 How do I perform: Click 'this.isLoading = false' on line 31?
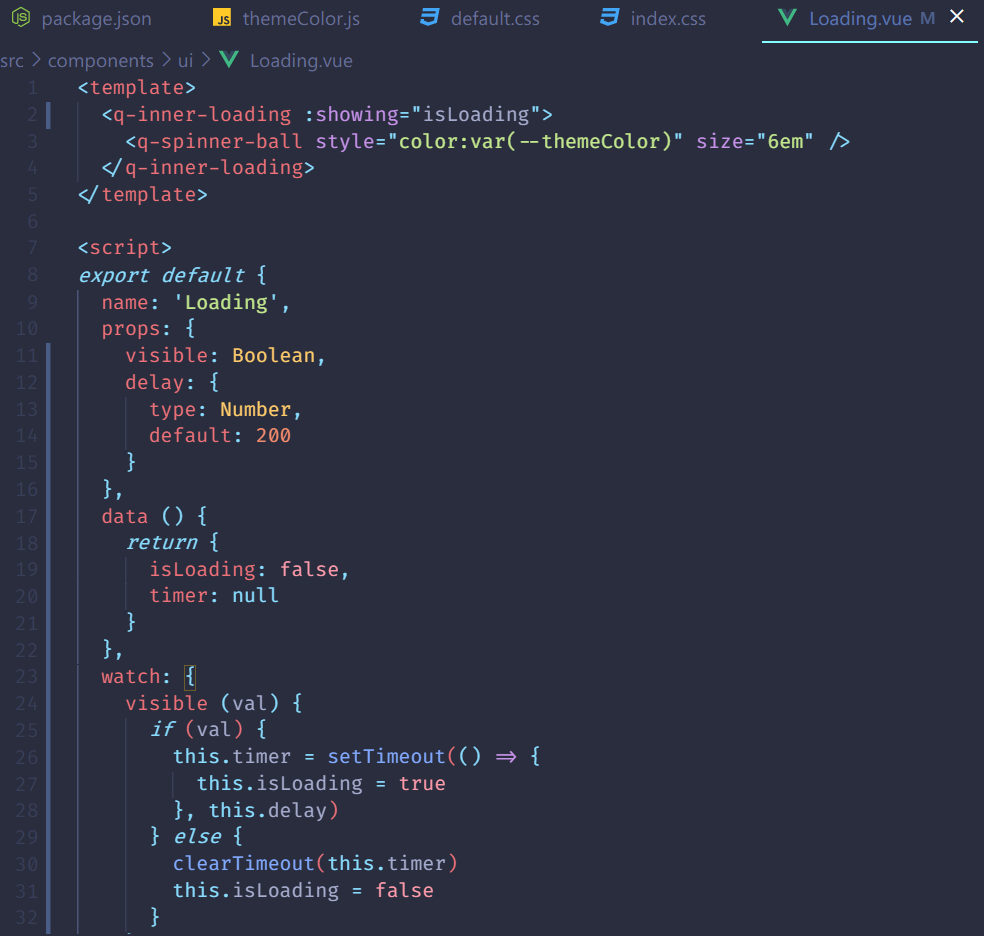[x=303, y=890]
